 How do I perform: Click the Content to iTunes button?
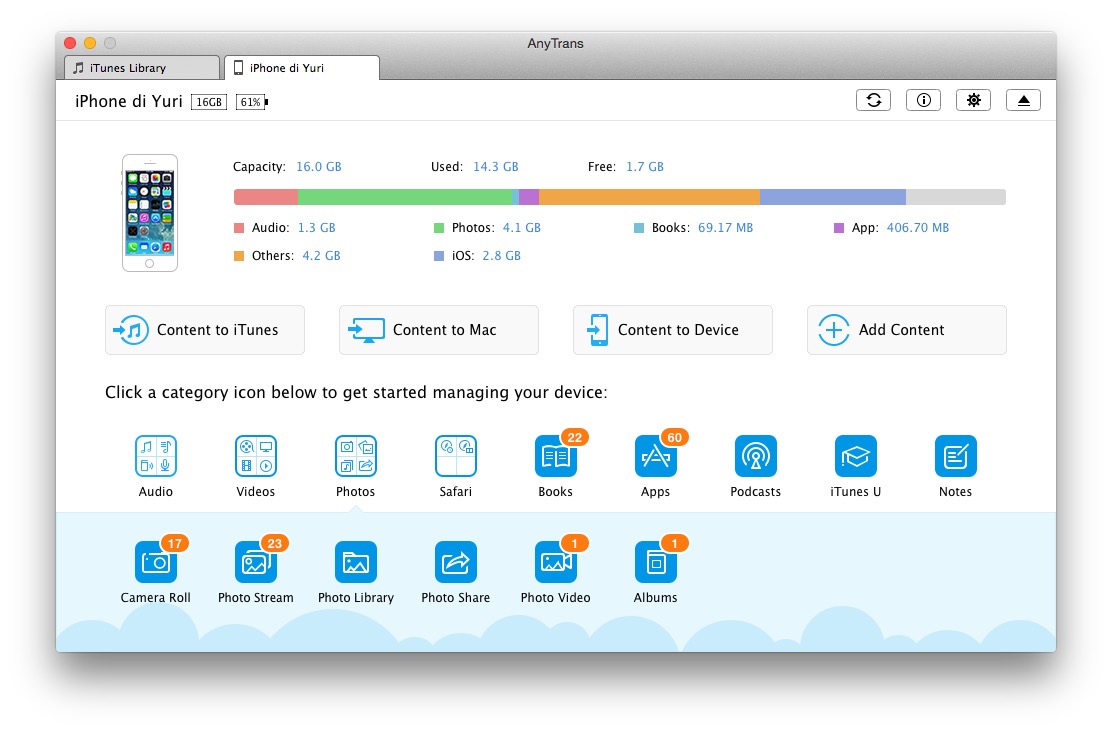coord(205,330)
